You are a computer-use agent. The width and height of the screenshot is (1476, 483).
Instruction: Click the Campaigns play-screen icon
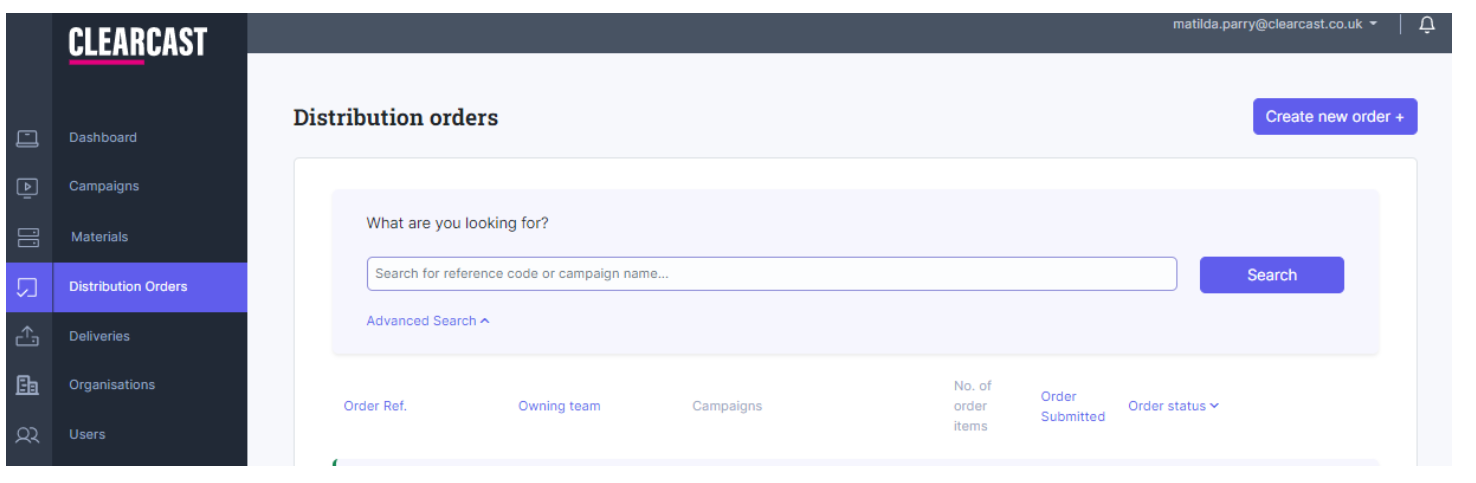[x=27, y=187]
